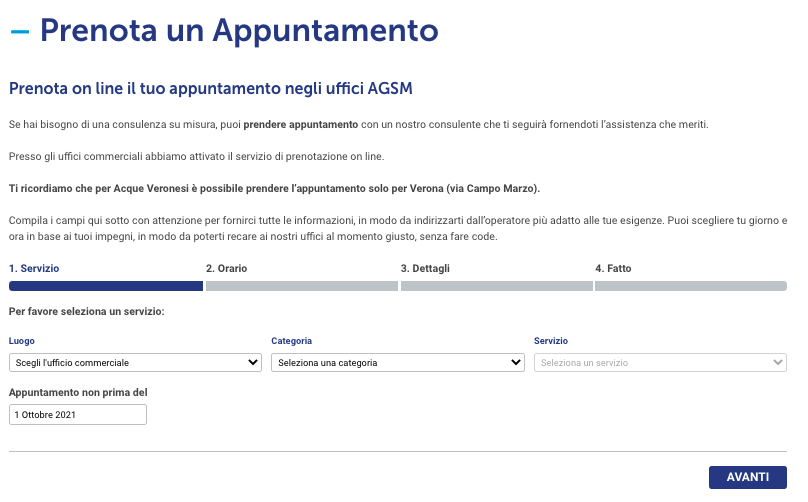Go to the '2. Orario' step

coord(226,269)
